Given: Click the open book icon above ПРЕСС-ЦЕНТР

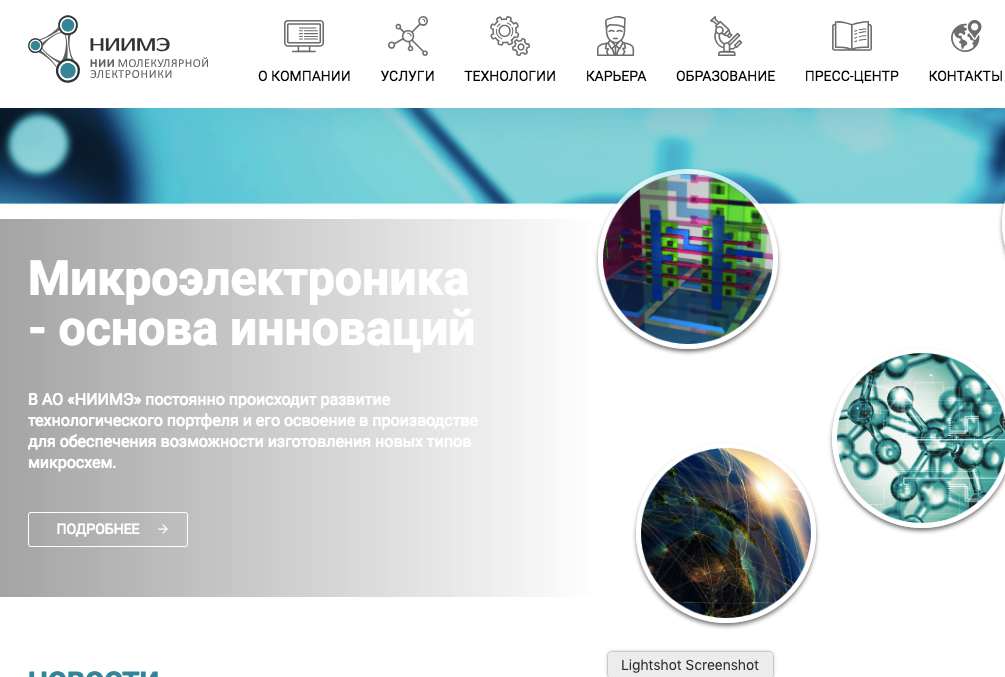Looking at the screenshot, I should (x=851, y=35).
